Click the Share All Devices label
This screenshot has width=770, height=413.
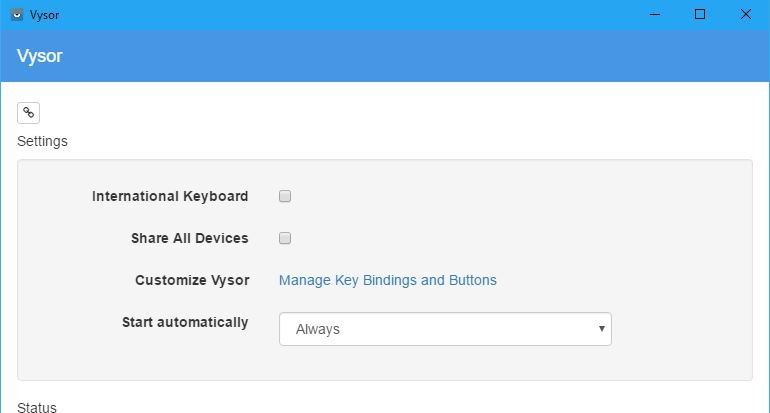coord(190,238)
